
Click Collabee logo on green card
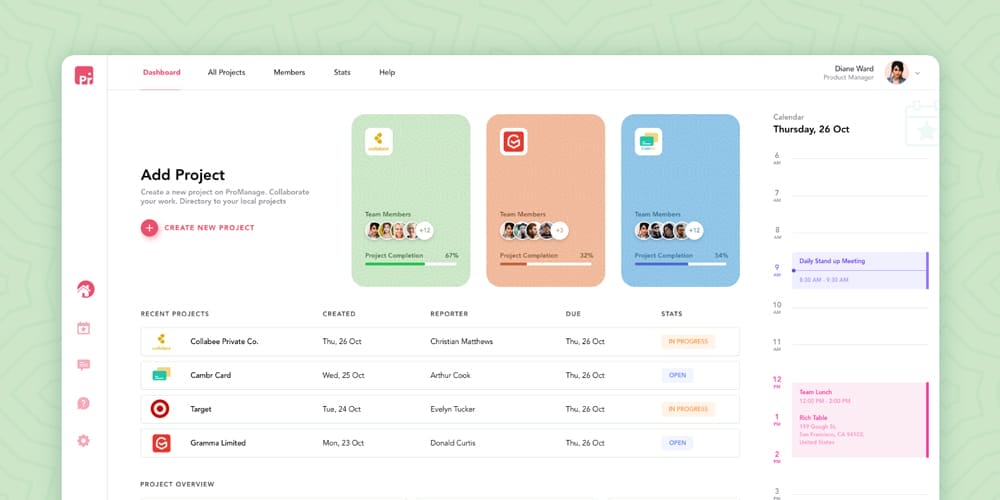(x=379, y=142)
